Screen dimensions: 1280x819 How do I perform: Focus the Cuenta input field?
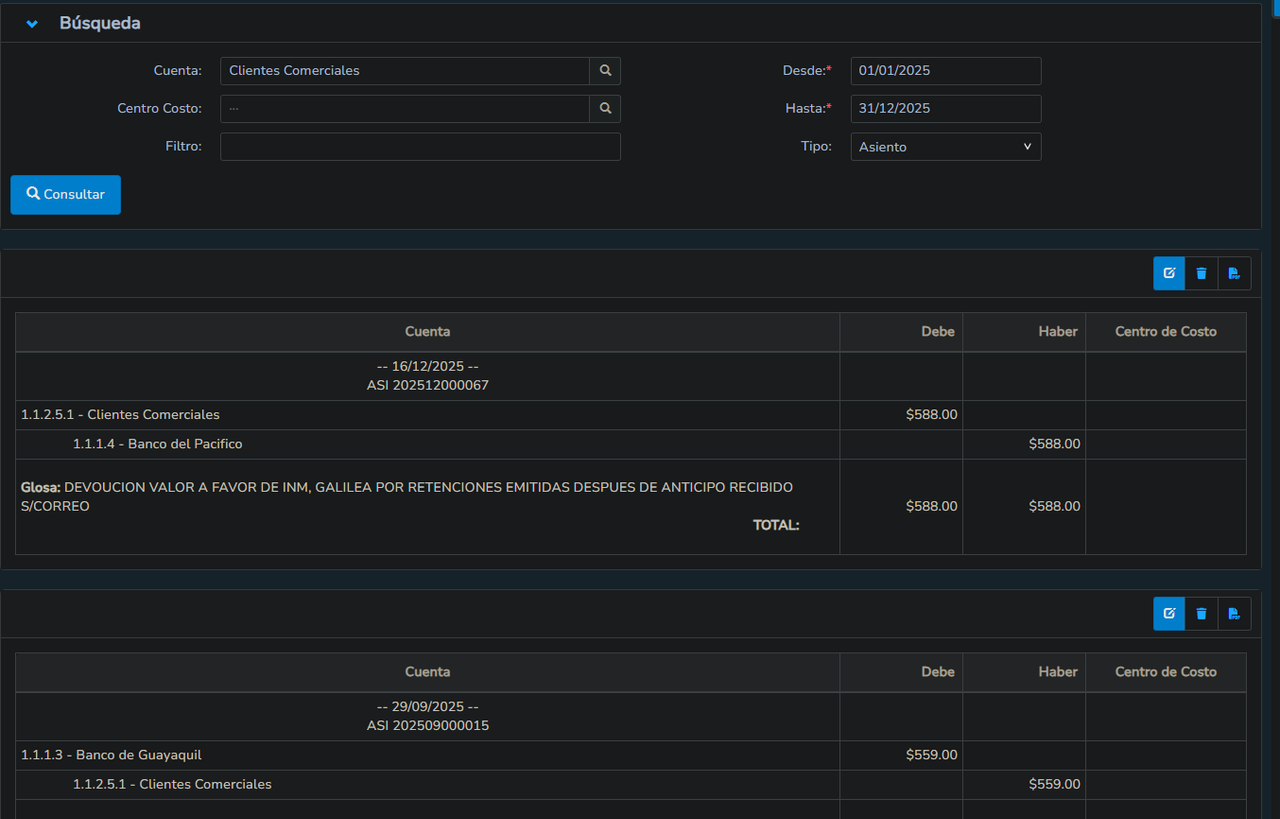pyautogui.click(x=405, y=71)
